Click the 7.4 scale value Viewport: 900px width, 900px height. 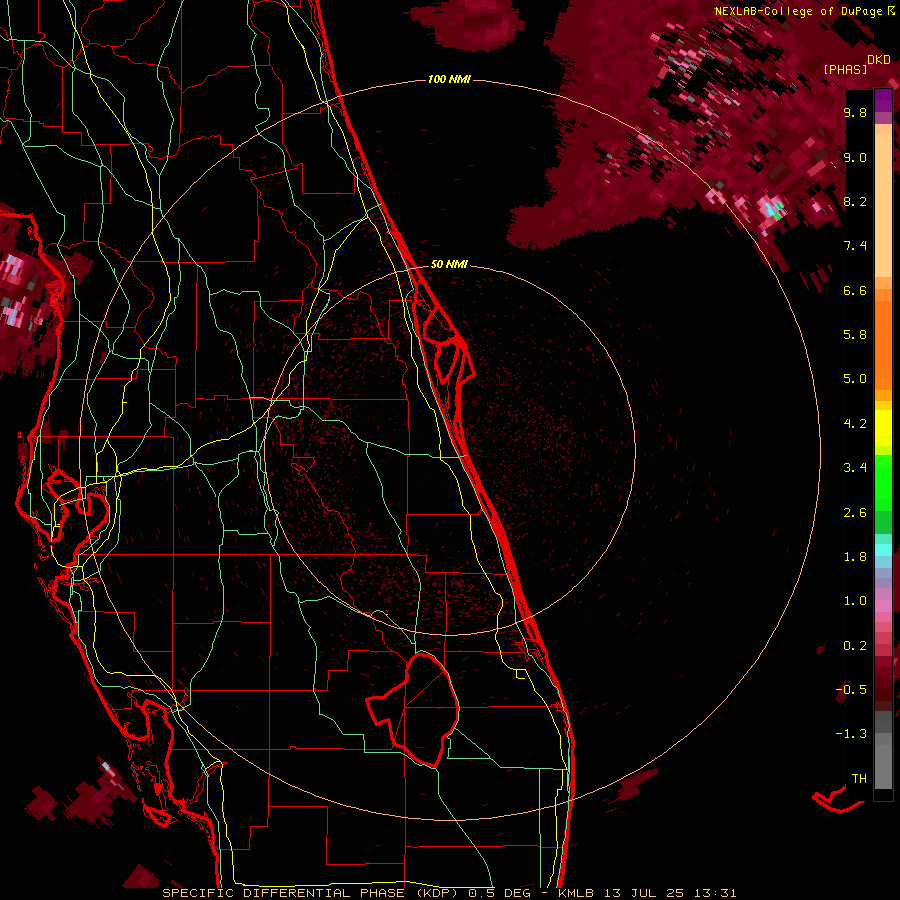(x=855, y=246)
